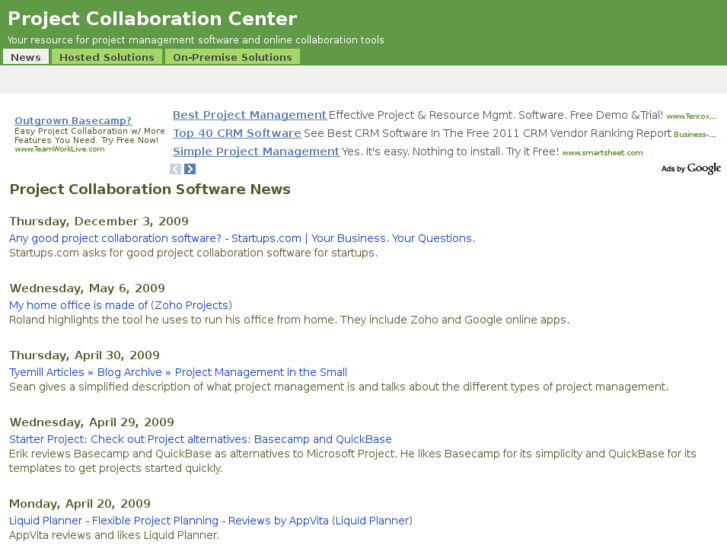This screenshot has width=727, height=545.
Task: Switch to the News tab
Action: coord(26,57)
